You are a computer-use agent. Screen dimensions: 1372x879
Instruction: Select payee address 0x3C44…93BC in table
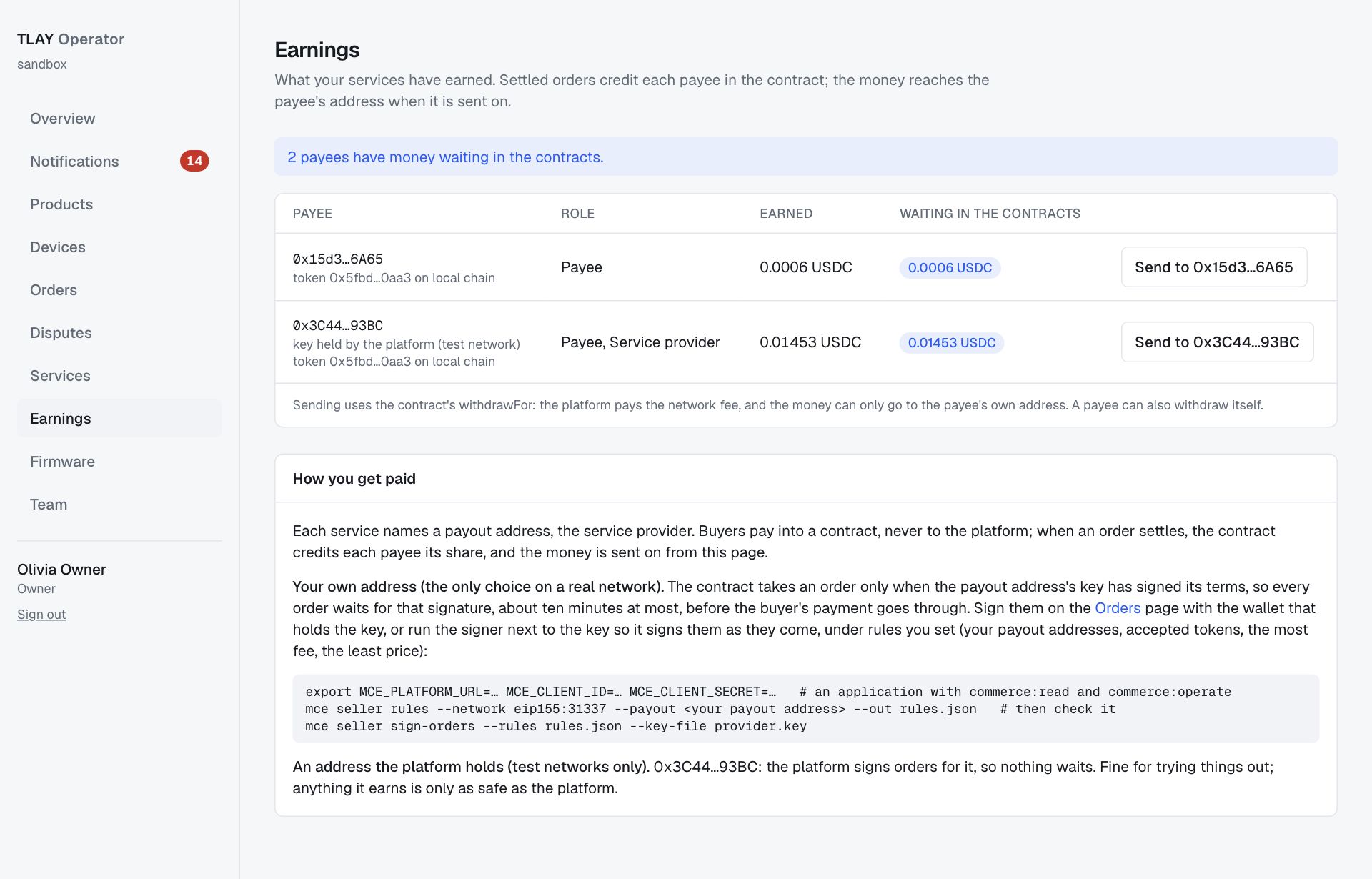[x=338, y=325]
